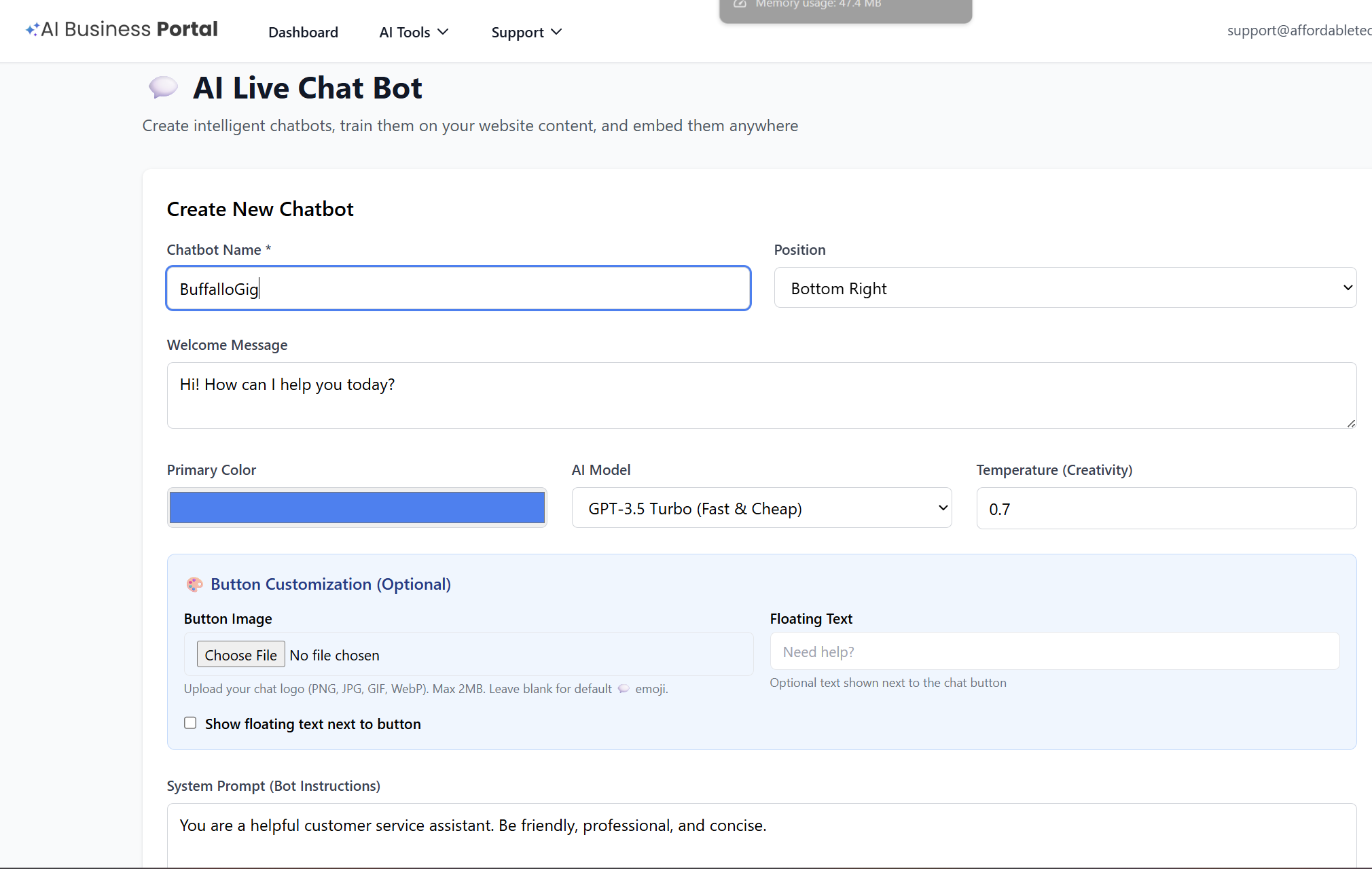The image size is (1372, 869).
Task: Expand the AI Tools menu
Action: [414, 33]
